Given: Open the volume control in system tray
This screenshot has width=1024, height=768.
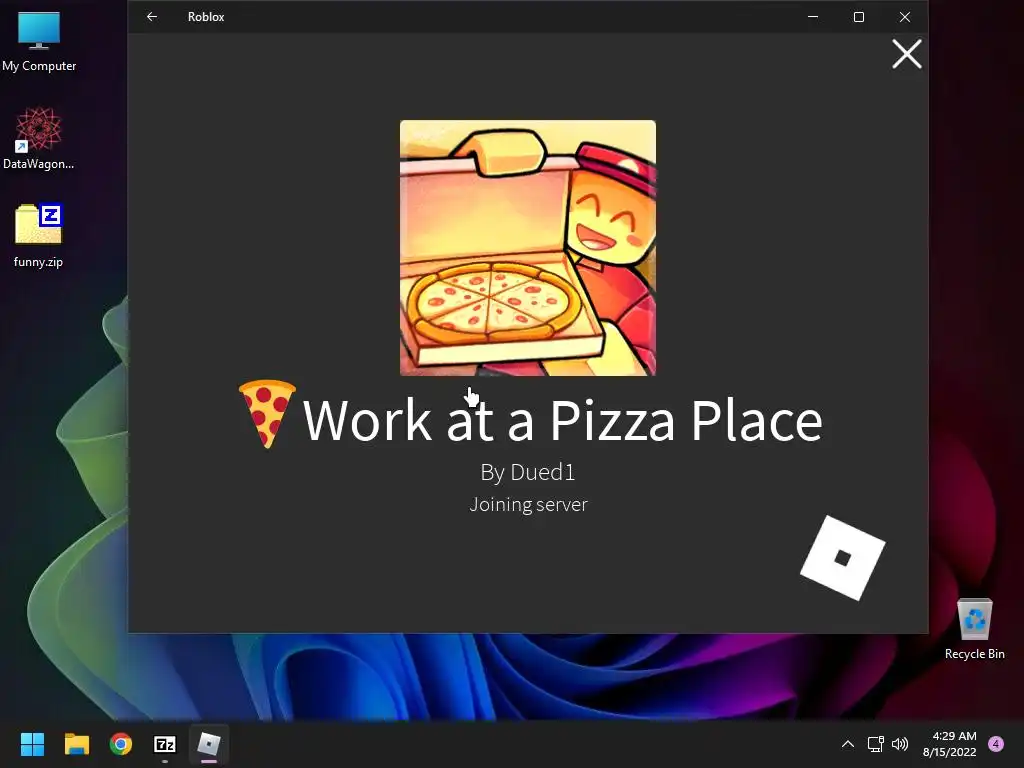Looking at the screenshot, I should [x=900, y=744].
